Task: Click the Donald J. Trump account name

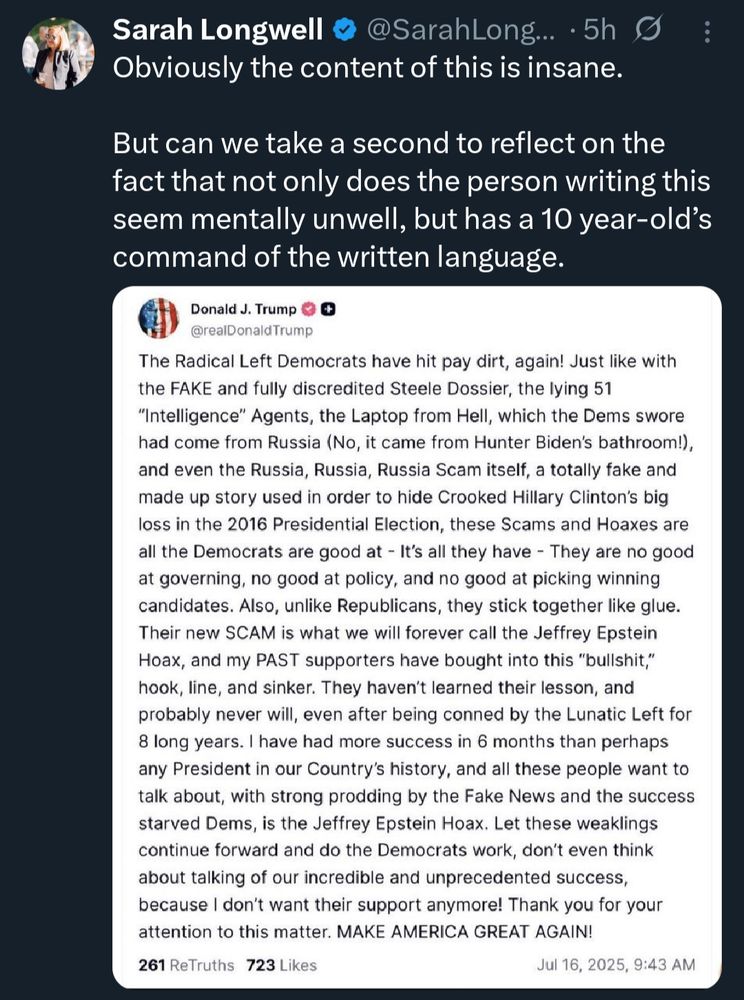Action: click(244, 309)
